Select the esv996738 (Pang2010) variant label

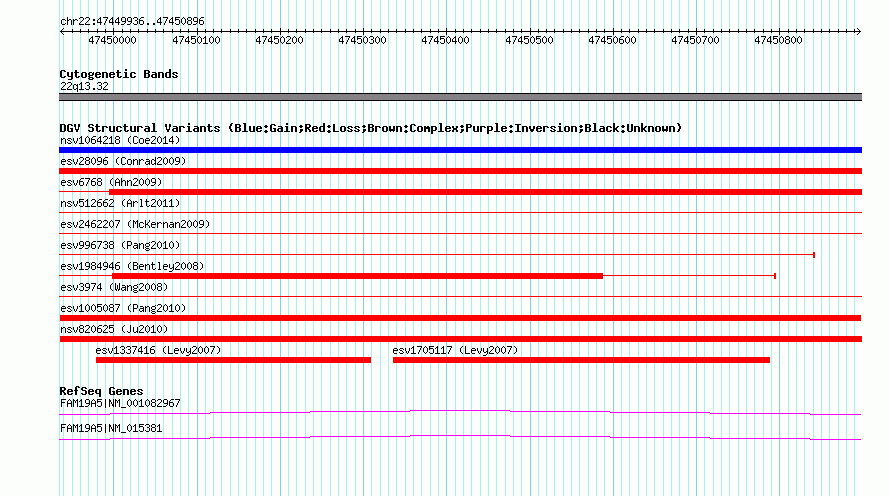point(120,245)
